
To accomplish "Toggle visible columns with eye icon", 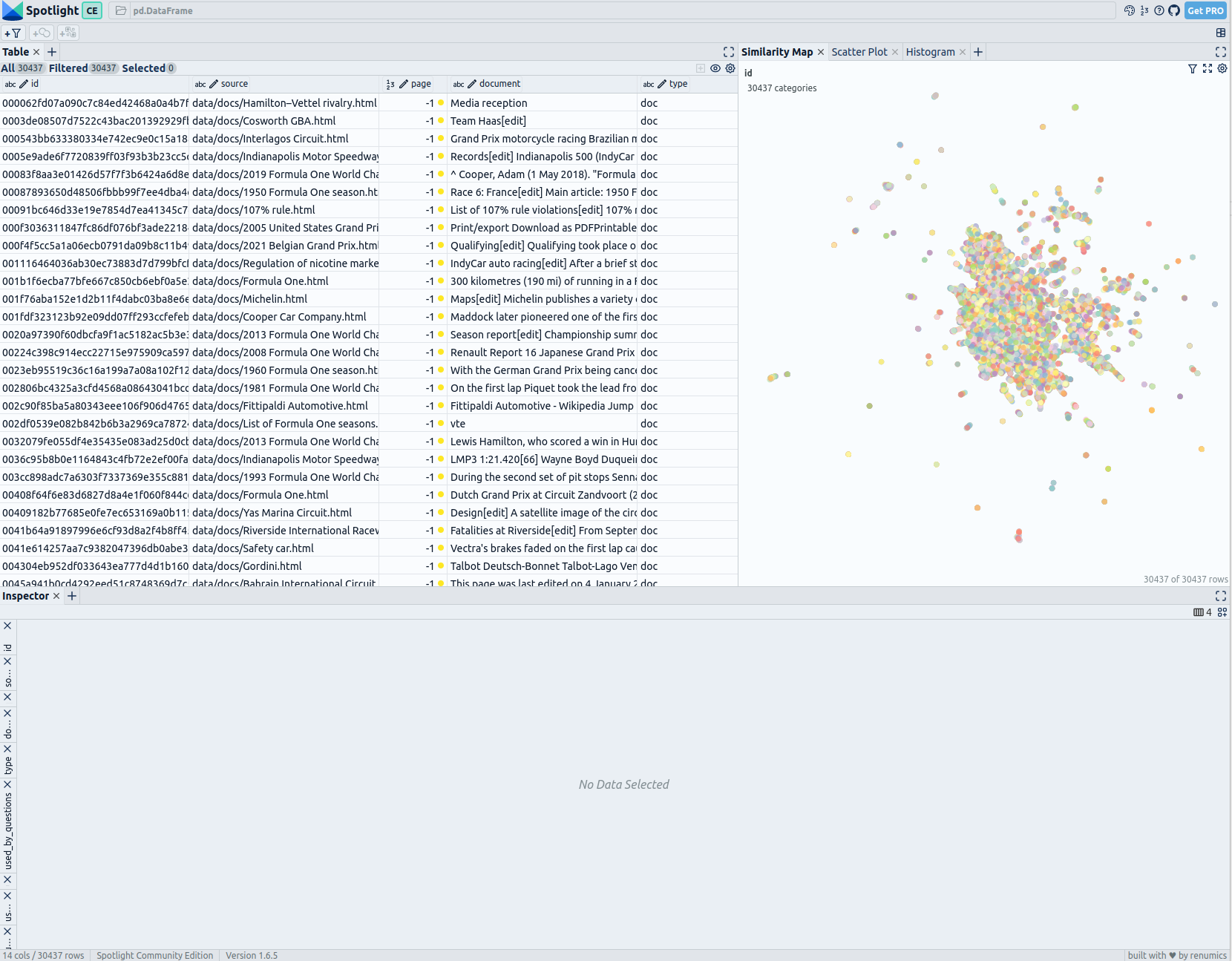I will [x=715, y=68].
